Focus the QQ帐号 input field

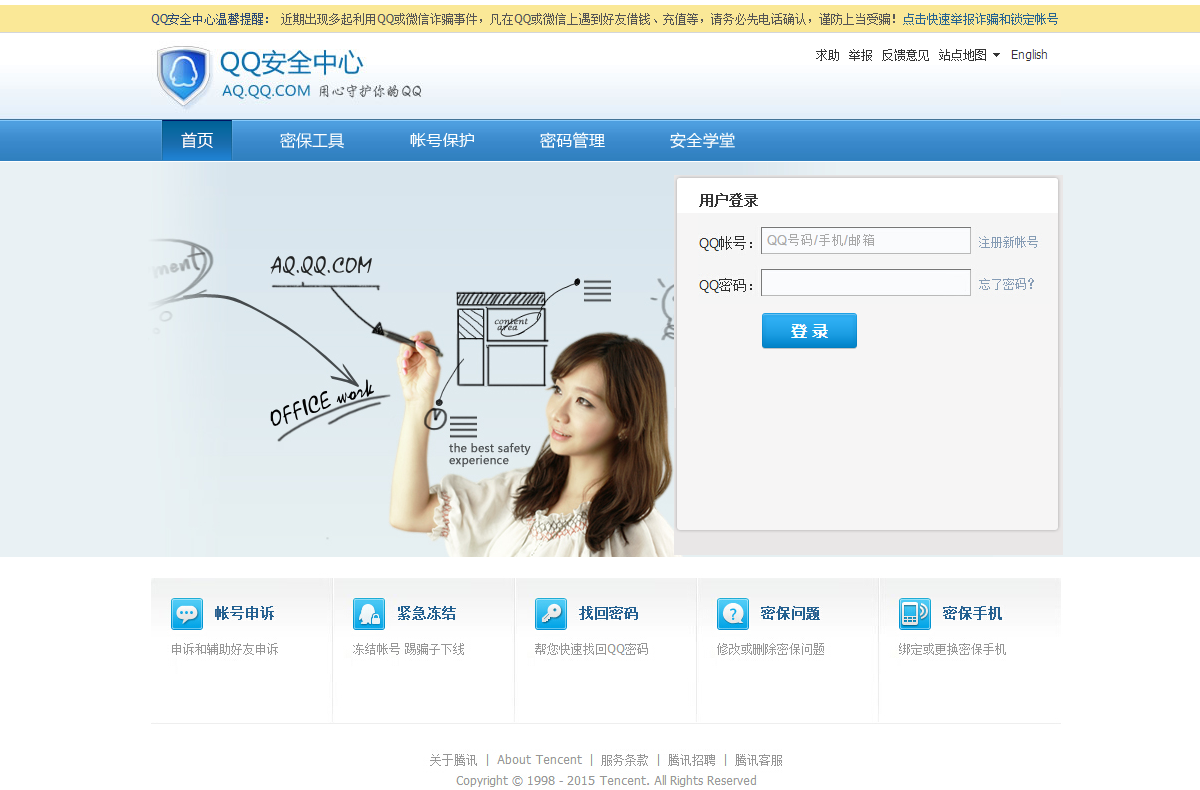(866, 241)
